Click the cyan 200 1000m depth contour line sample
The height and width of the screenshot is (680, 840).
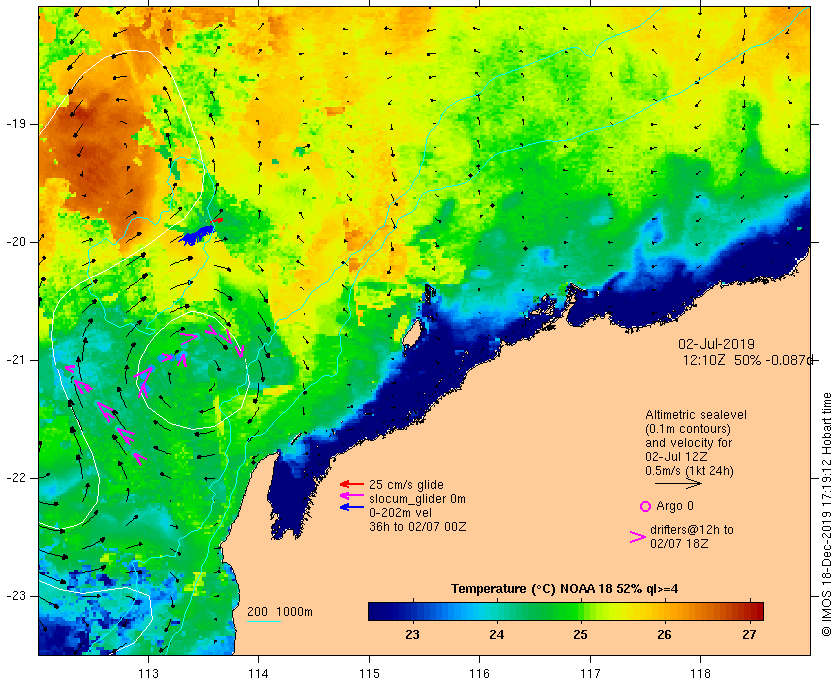coord(264,622)
